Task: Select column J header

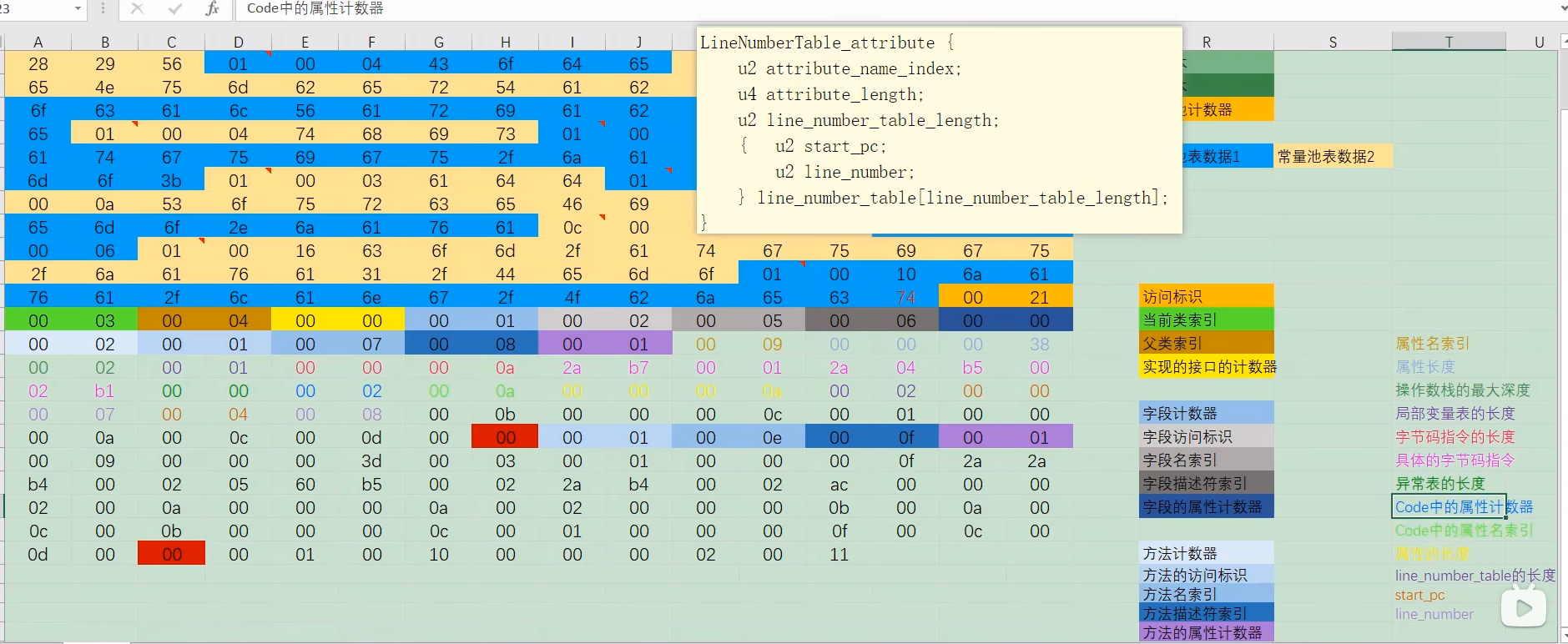Action: coord(638,42)
